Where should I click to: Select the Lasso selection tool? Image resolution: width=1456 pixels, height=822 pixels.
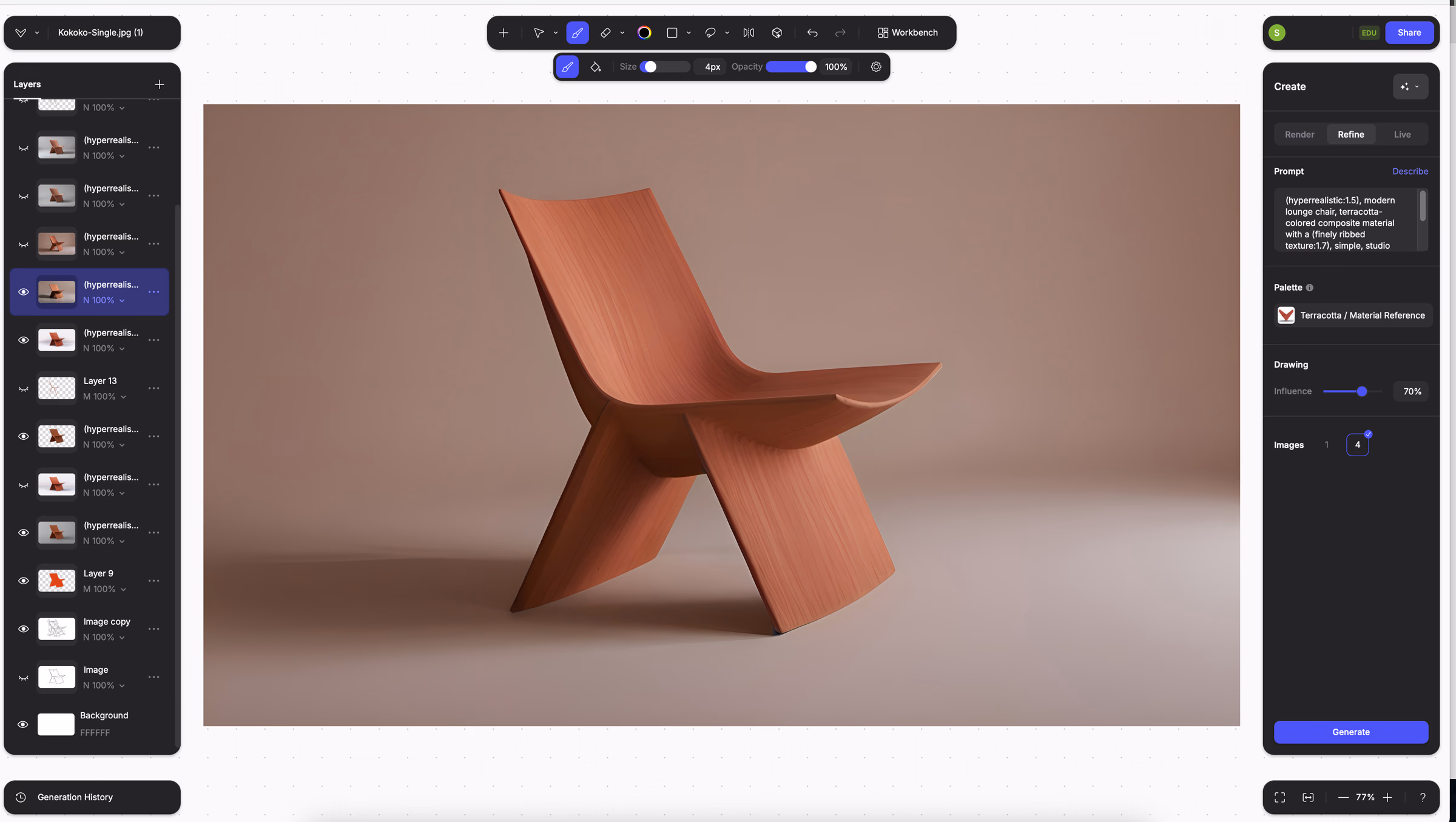coord(710,33)
